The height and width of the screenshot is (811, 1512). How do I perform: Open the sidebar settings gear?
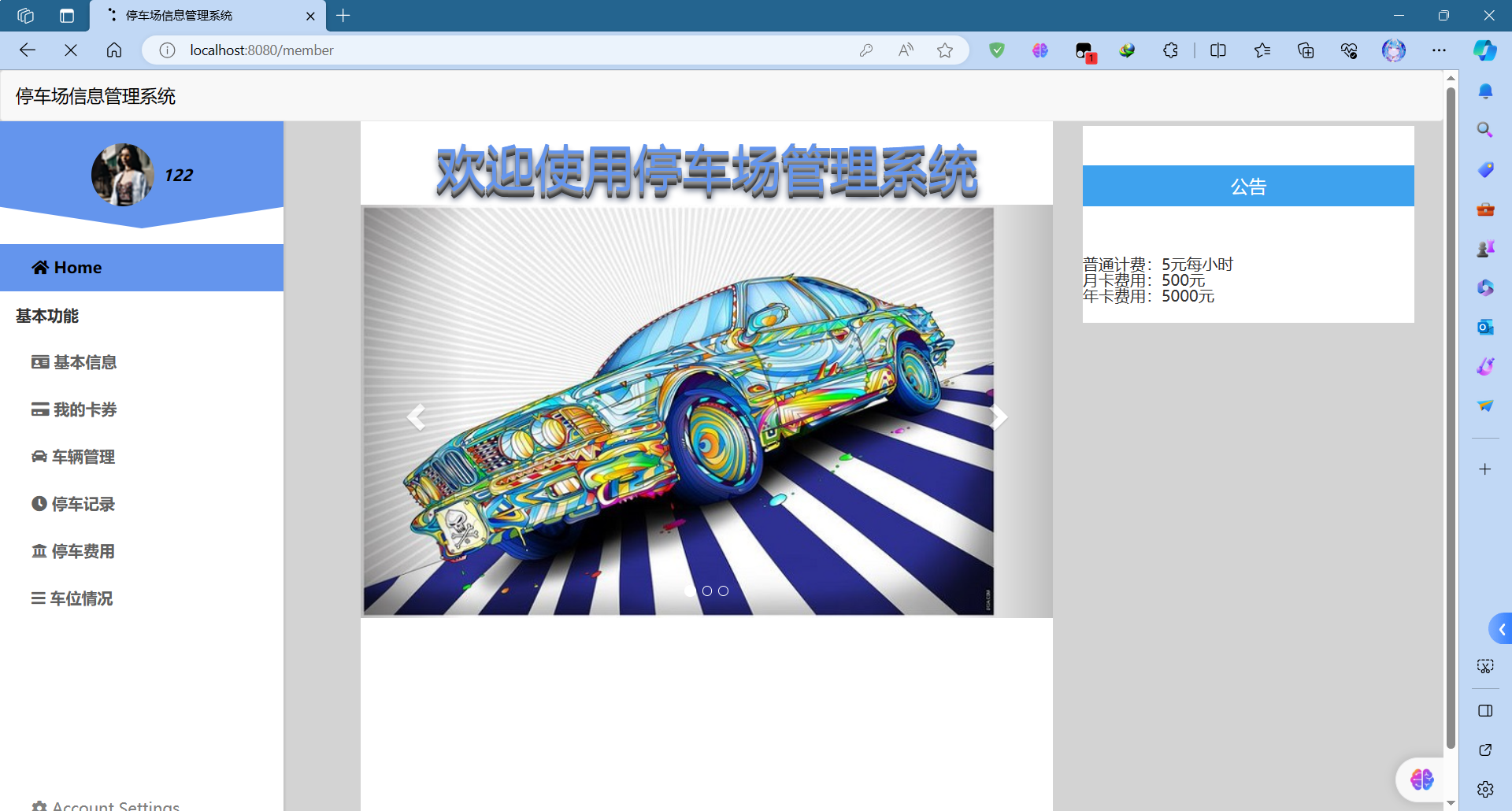point(1485,790)
